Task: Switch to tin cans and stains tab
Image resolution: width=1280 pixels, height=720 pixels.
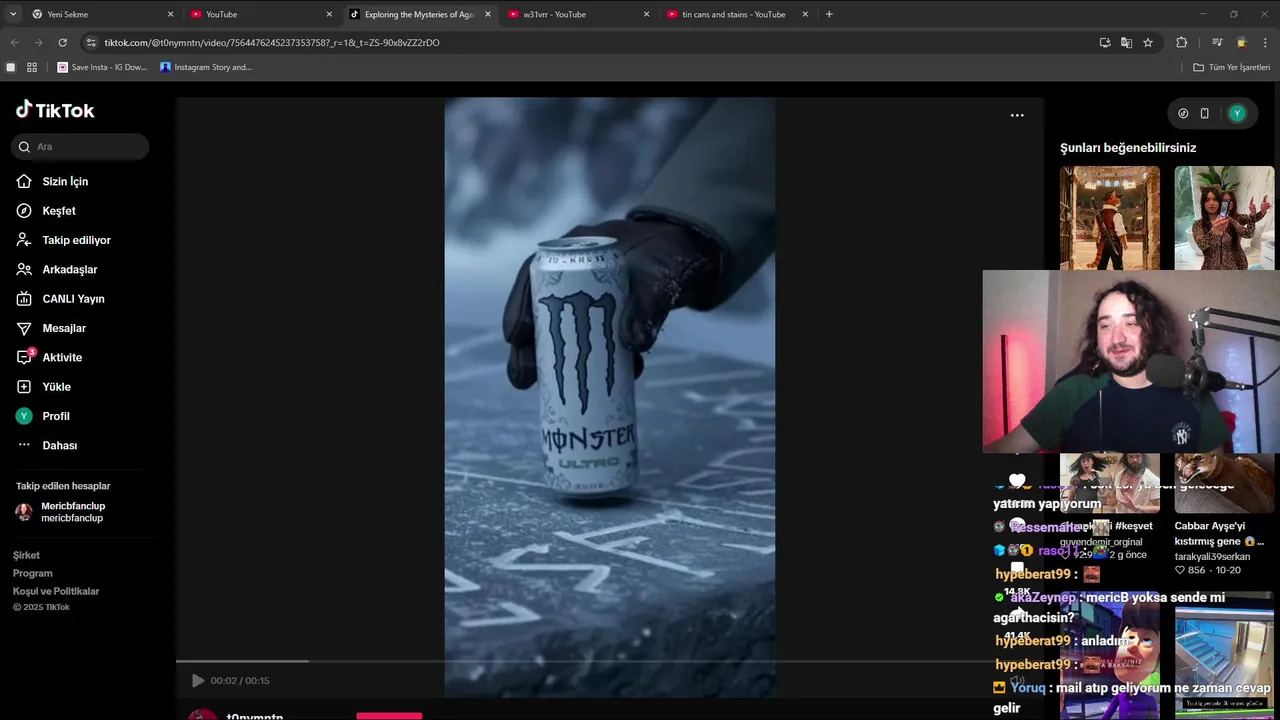Action: click(737, 14)
